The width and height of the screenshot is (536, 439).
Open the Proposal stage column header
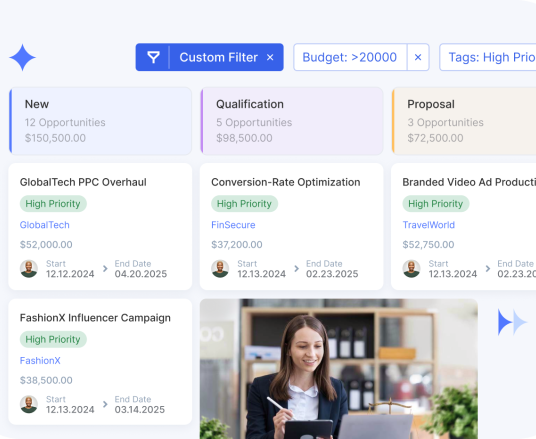[x=464, y=121]
